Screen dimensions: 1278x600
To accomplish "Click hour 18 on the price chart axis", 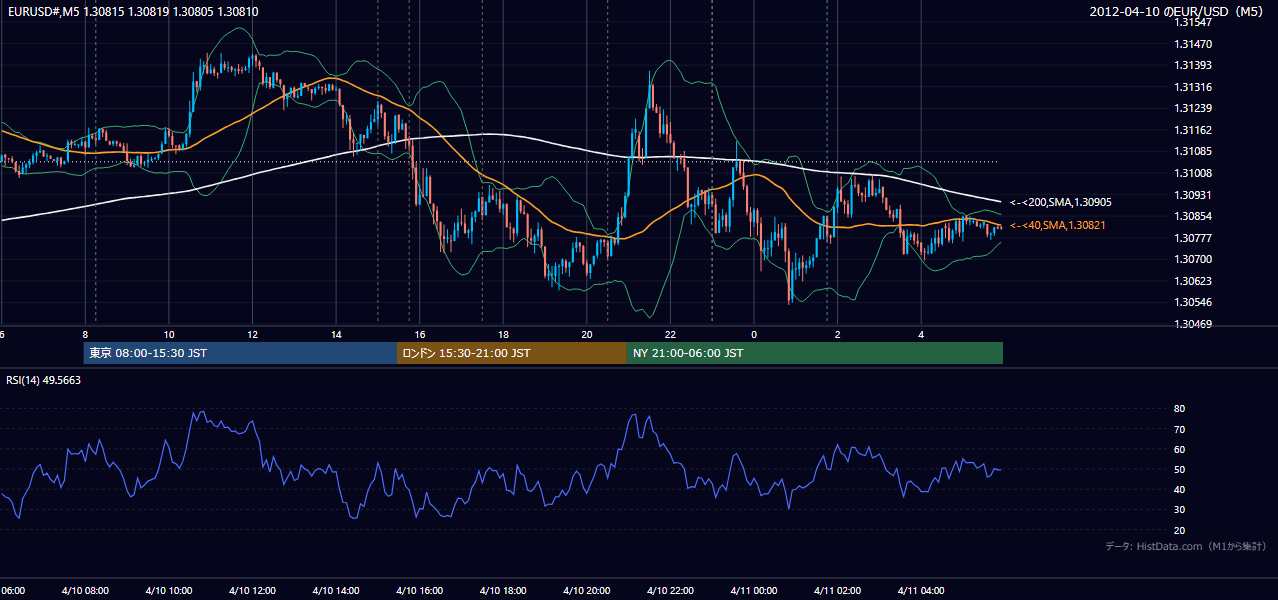I will pyautogui.click(x=503, y=335).
